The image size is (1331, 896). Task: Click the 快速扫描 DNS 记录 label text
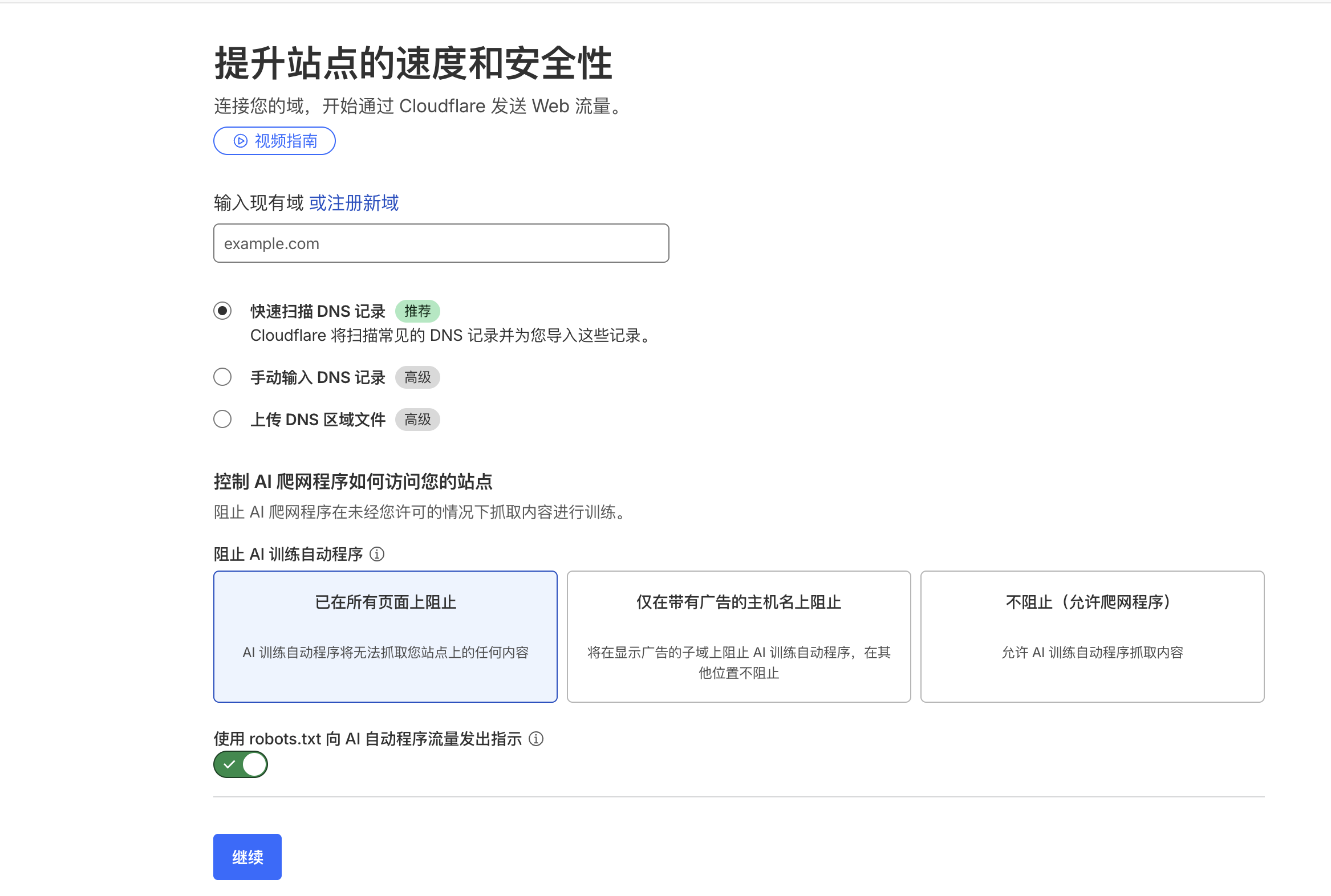pyautogui.click(x=318, y=311)
